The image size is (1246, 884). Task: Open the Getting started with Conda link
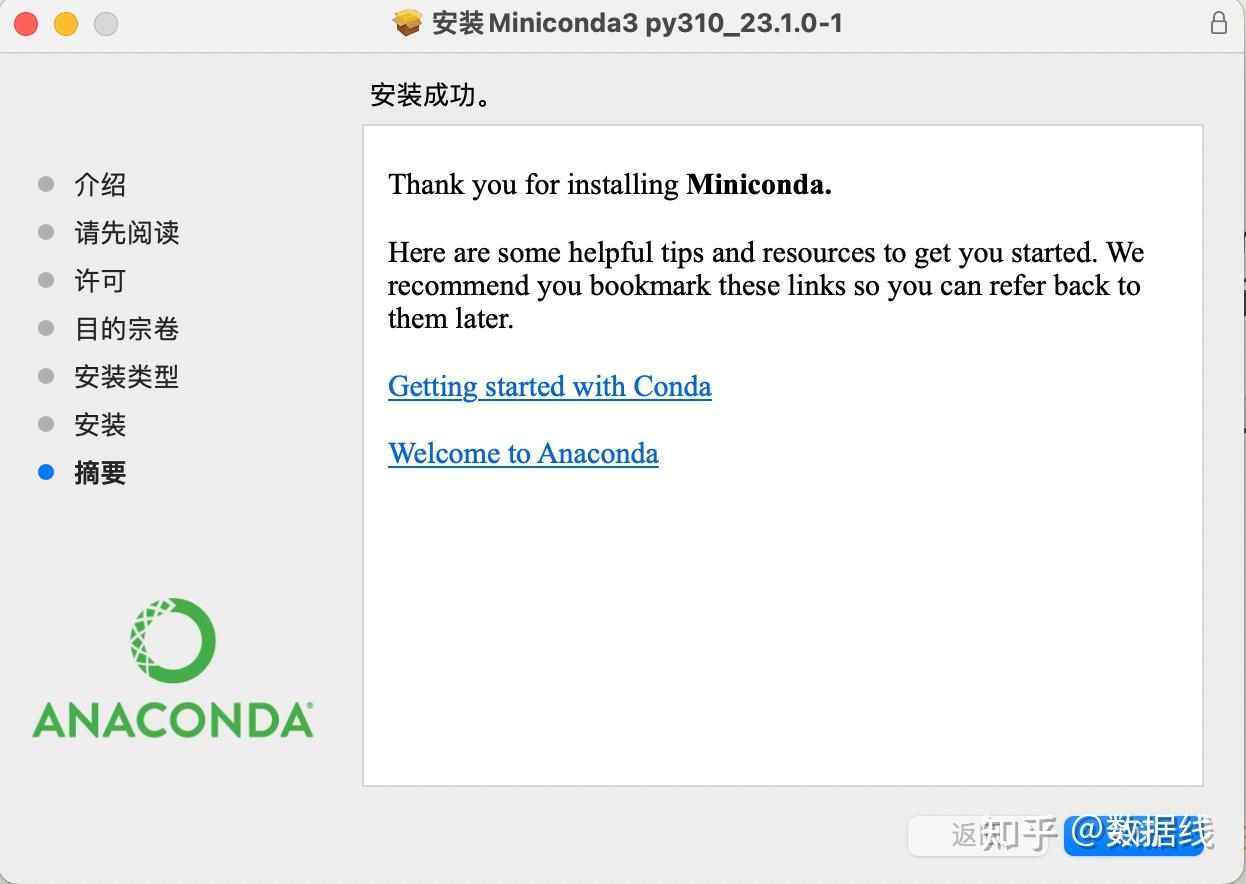coord(549,387)
